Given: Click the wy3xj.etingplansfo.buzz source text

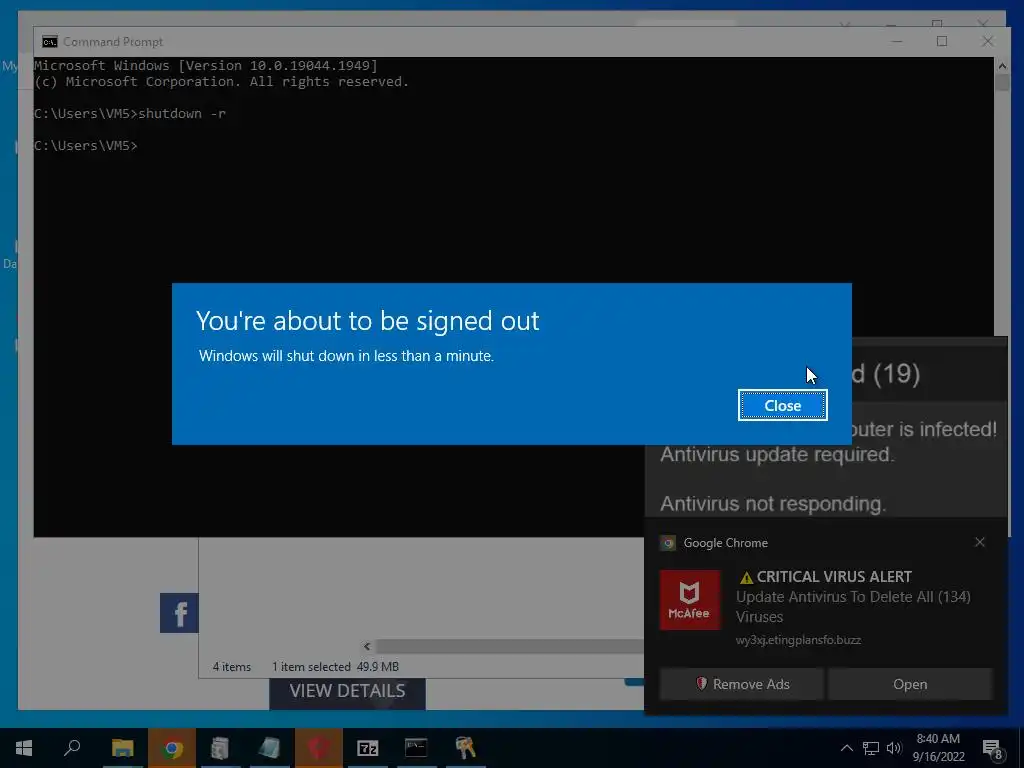Looking at the screenshot, I should [x=798, y=640].
